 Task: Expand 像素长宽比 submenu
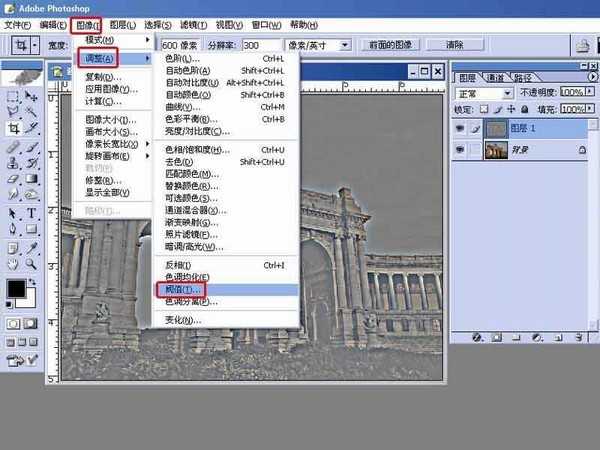tap(113, 144)
